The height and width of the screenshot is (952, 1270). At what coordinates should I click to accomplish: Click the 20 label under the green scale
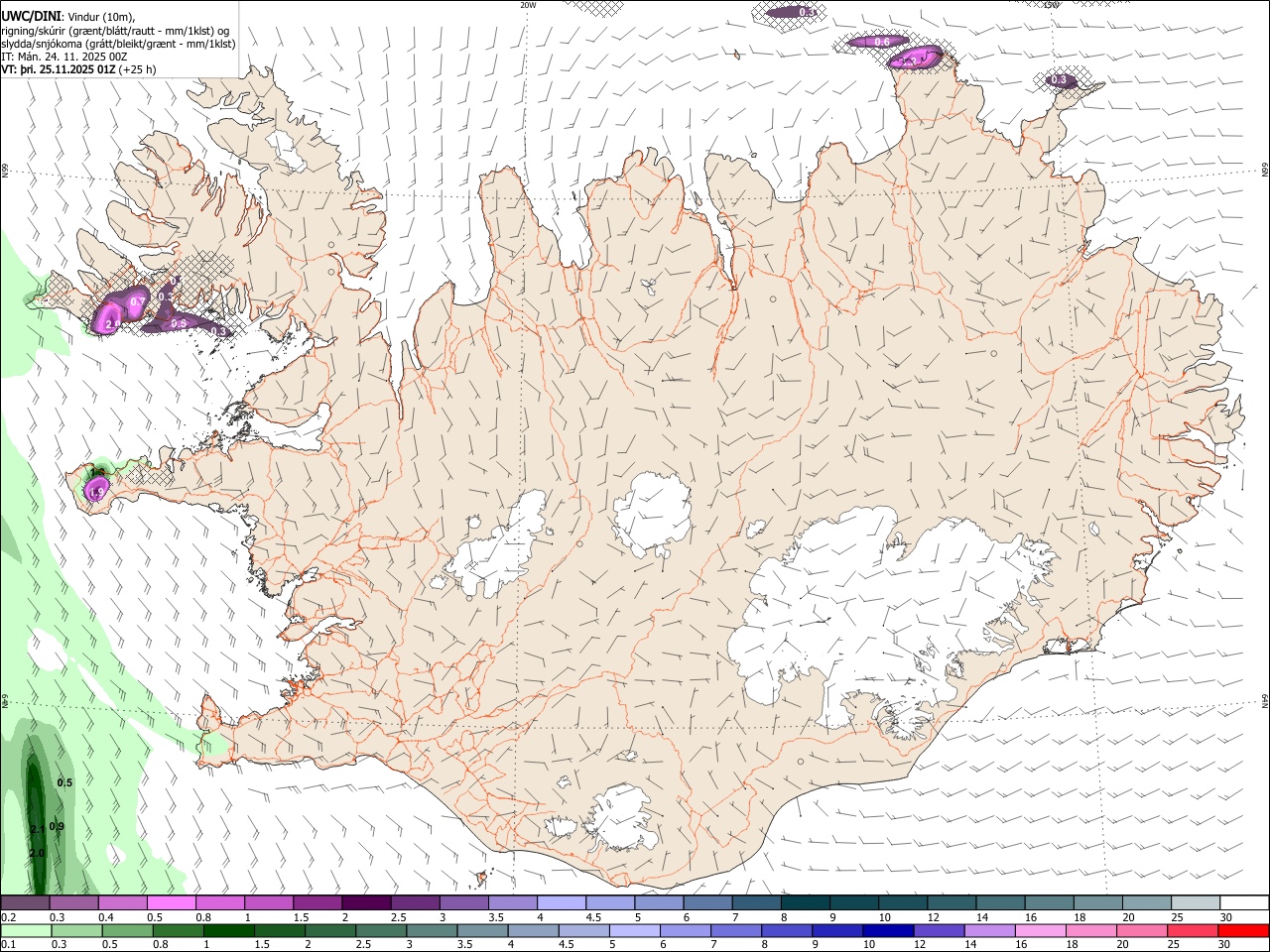(1123, 945)
